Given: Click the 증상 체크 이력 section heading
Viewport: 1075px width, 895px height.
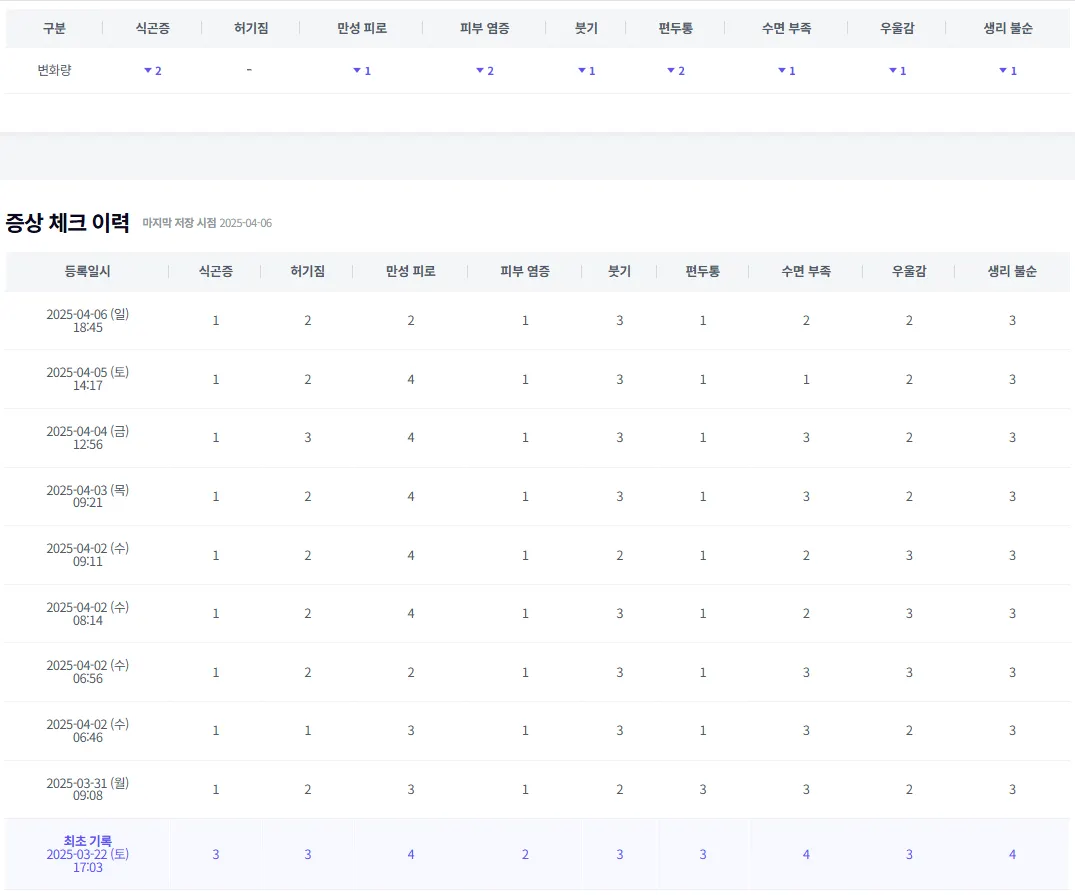Looking at the screenshot, I should [68, 223].
